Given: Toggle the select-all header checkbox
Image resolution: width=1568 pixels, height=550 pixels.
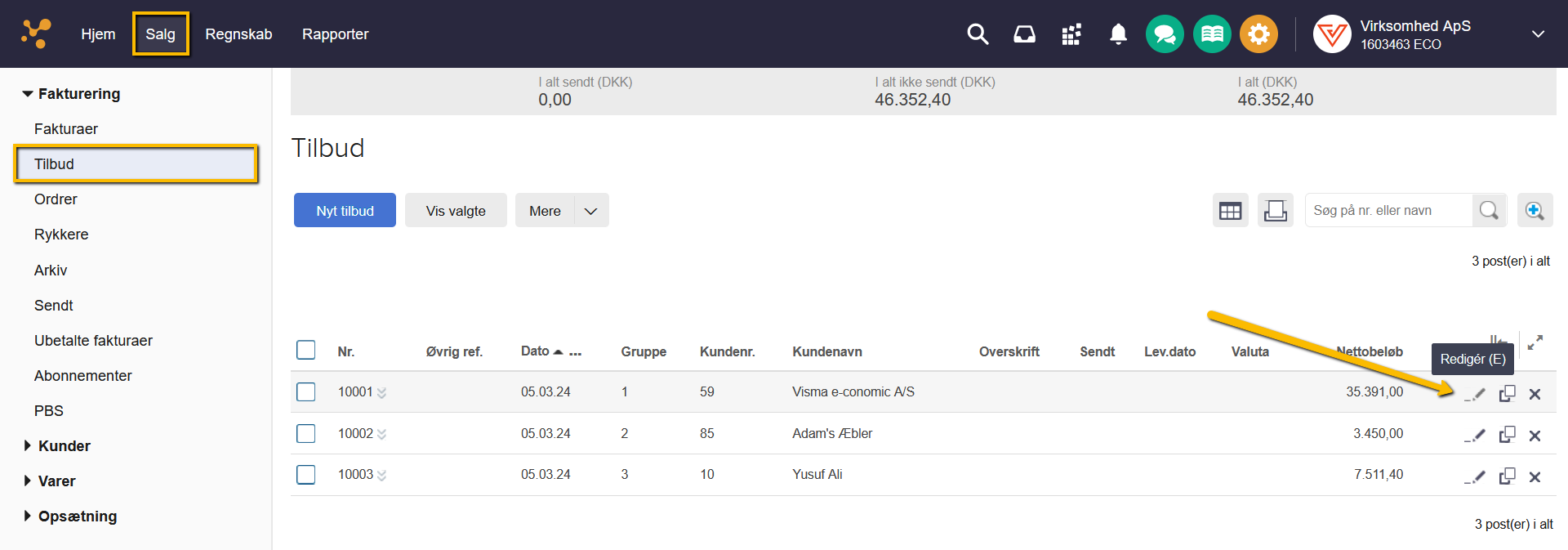Looking at the screenshot, I should tap(306, 351).
